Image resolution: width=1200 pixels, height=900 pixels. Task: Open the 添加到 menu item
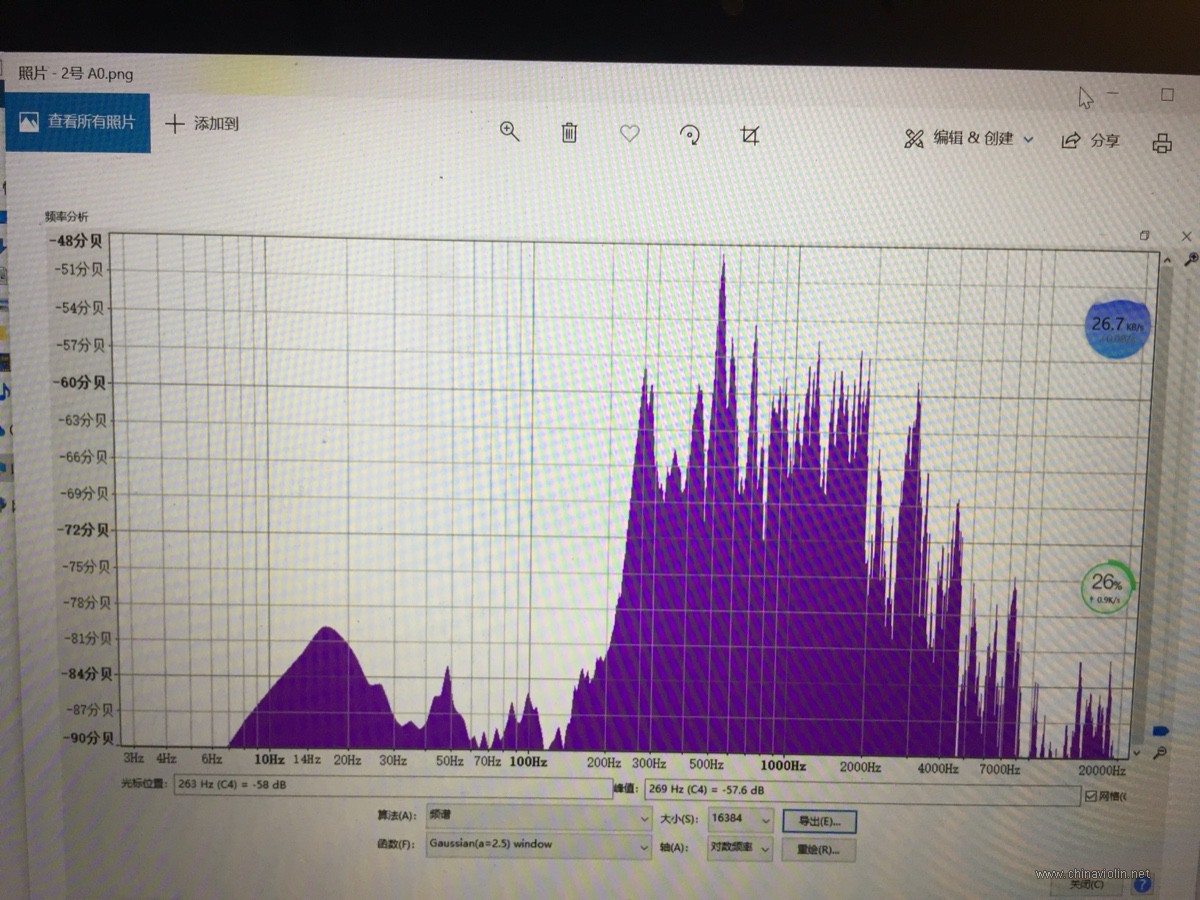click(202, 124)
